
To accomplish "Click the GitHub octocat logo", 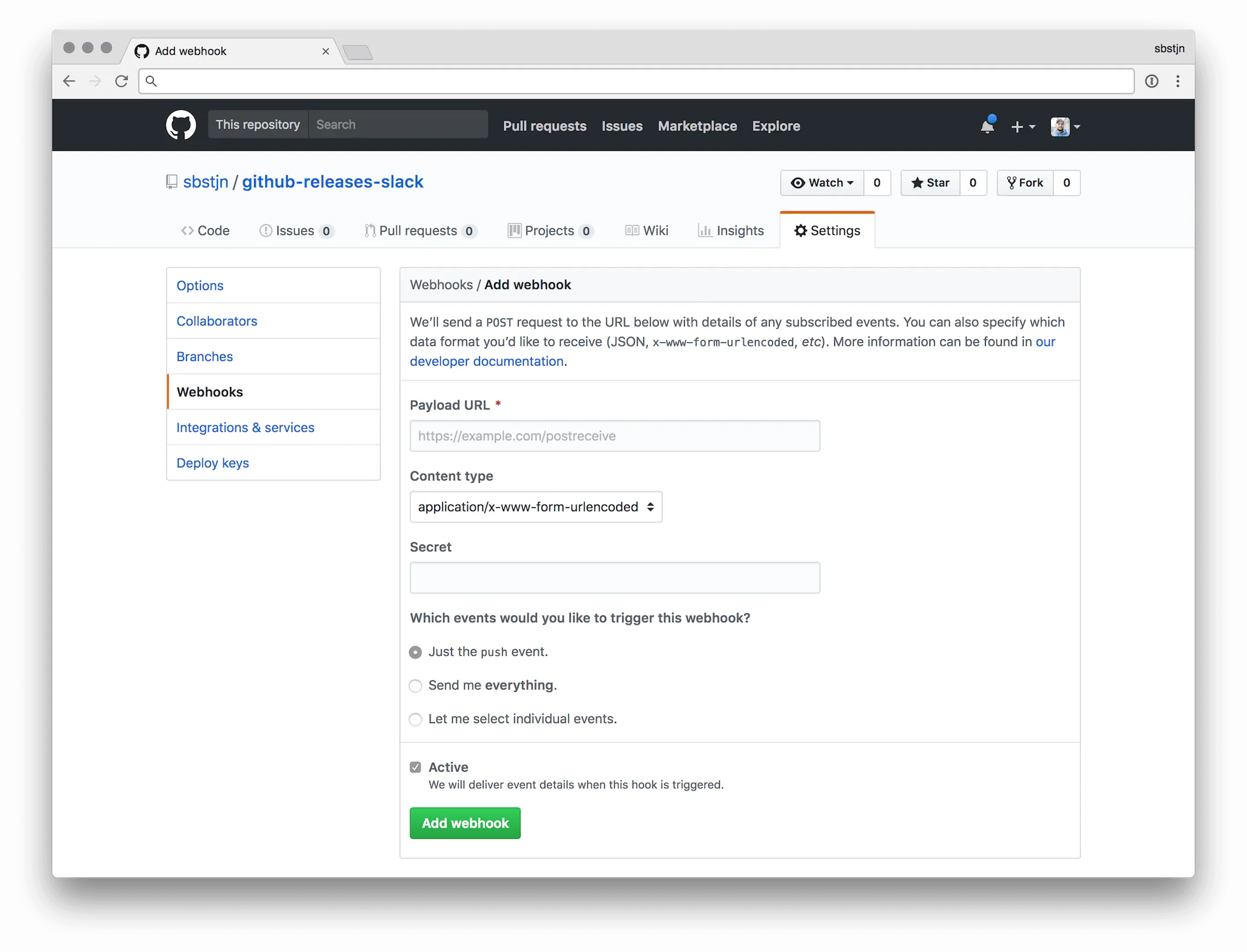I will tap(180, 125).
